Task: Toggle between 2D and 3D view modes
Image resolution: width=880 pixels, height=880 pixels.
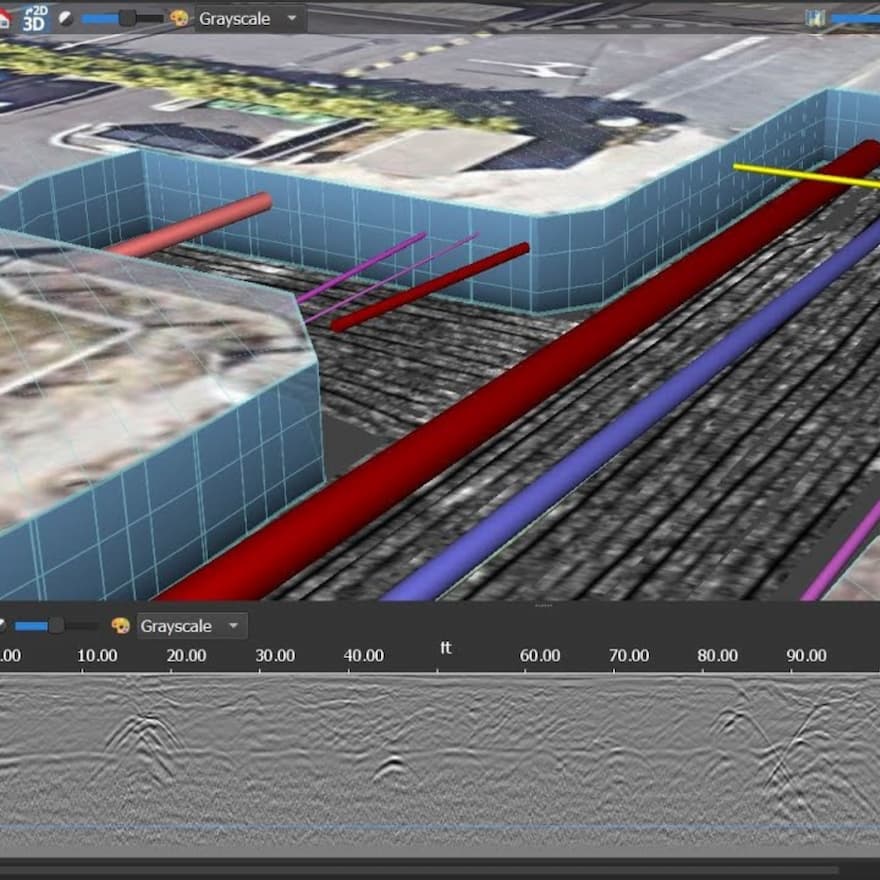Action: [35, 15]
